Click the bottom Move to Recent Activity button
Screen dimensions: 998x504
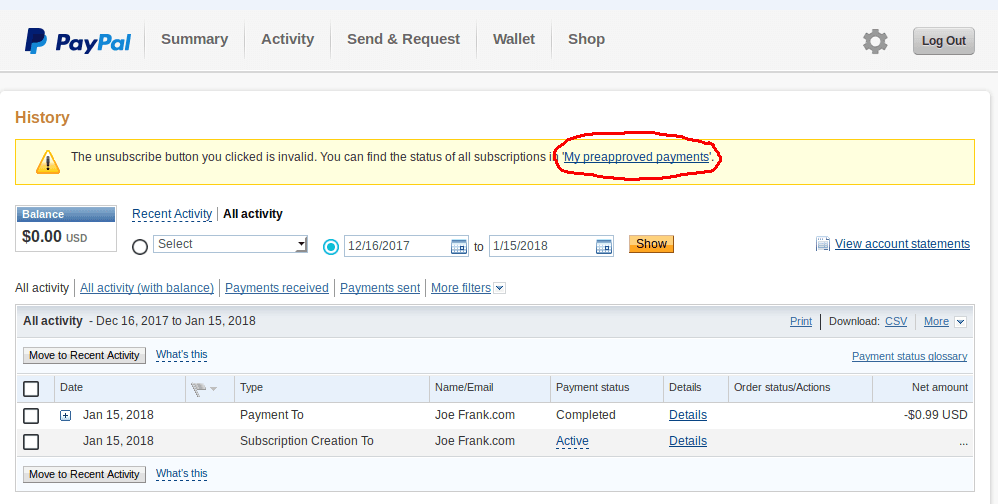point(84,475)
